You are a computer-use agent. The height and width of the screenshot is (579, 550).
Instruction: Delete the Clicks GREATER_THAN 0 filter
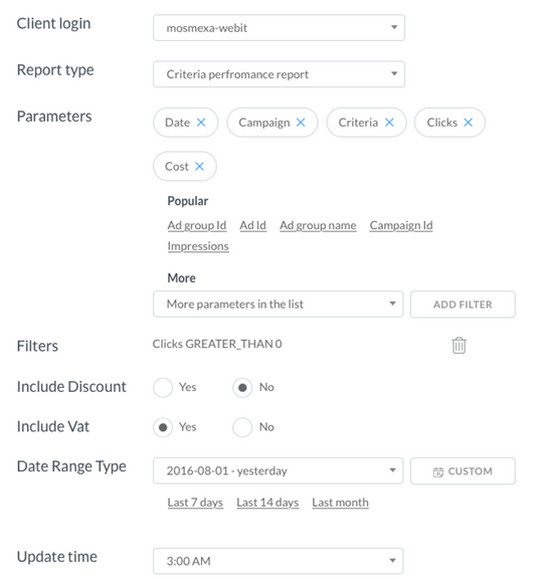(x=459, y=345)
